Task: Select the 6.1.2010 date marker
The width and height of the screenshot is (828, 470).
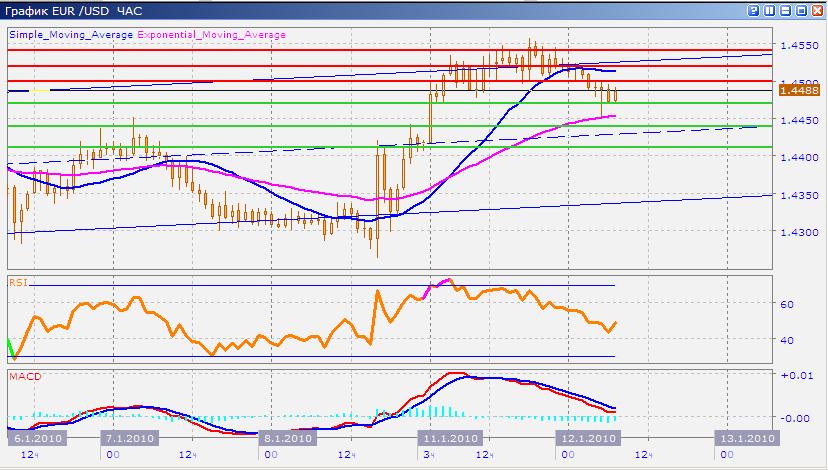Action: [x=33, y=438]
